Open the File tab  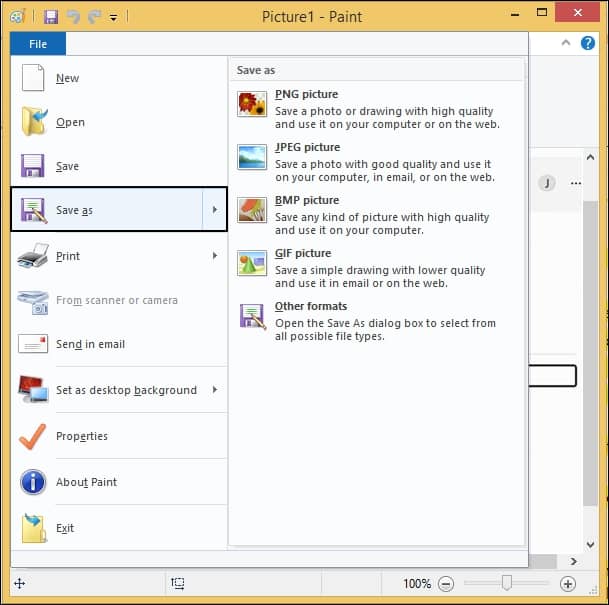pyautogui.click(x=38, y=44)
